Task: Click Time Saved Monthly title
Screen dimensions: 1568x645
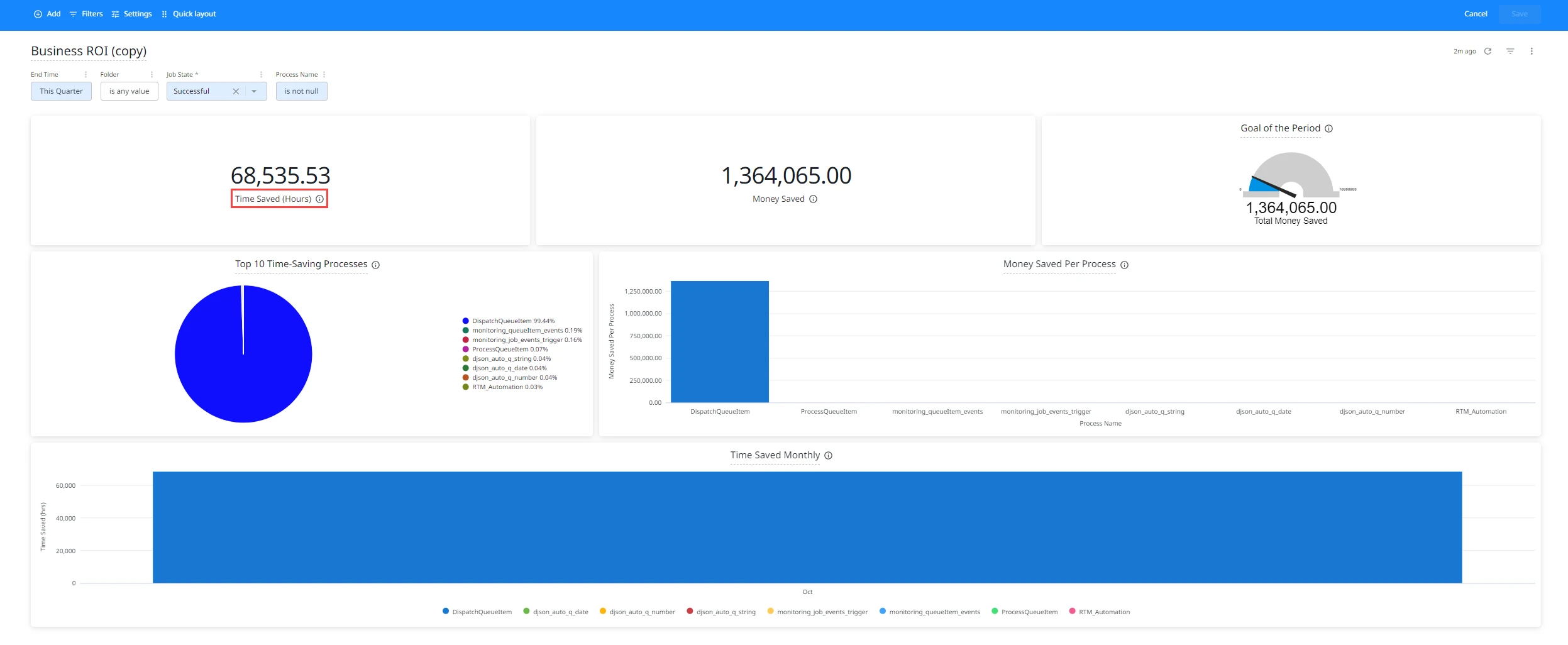Action: click(x=775, y=455)
